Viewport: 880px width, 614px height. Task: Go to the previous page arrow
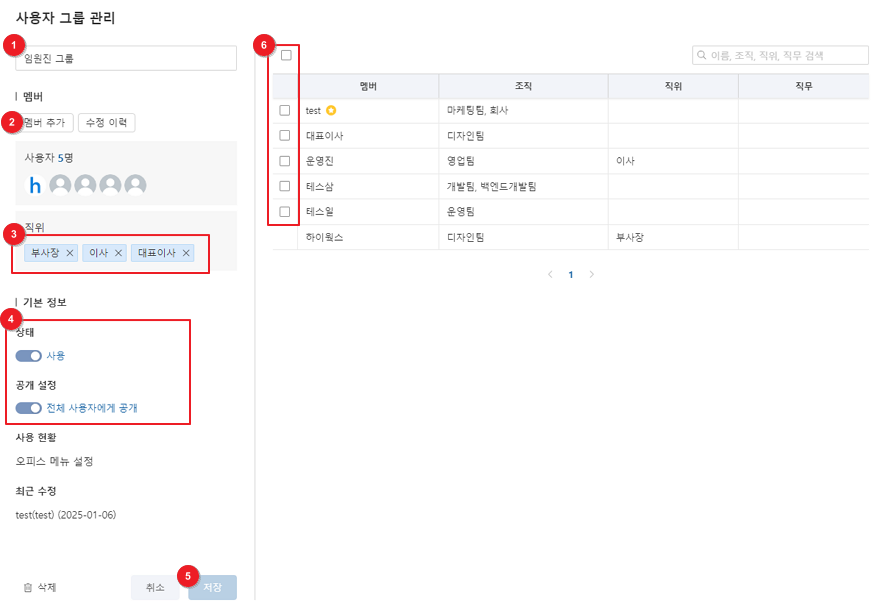(x=550, y=274)
